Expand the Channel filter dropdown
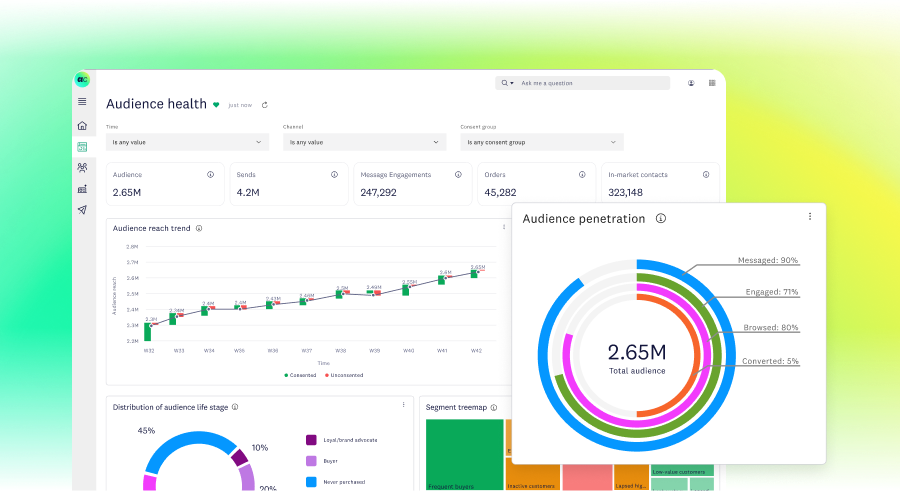 click(364, 142)
